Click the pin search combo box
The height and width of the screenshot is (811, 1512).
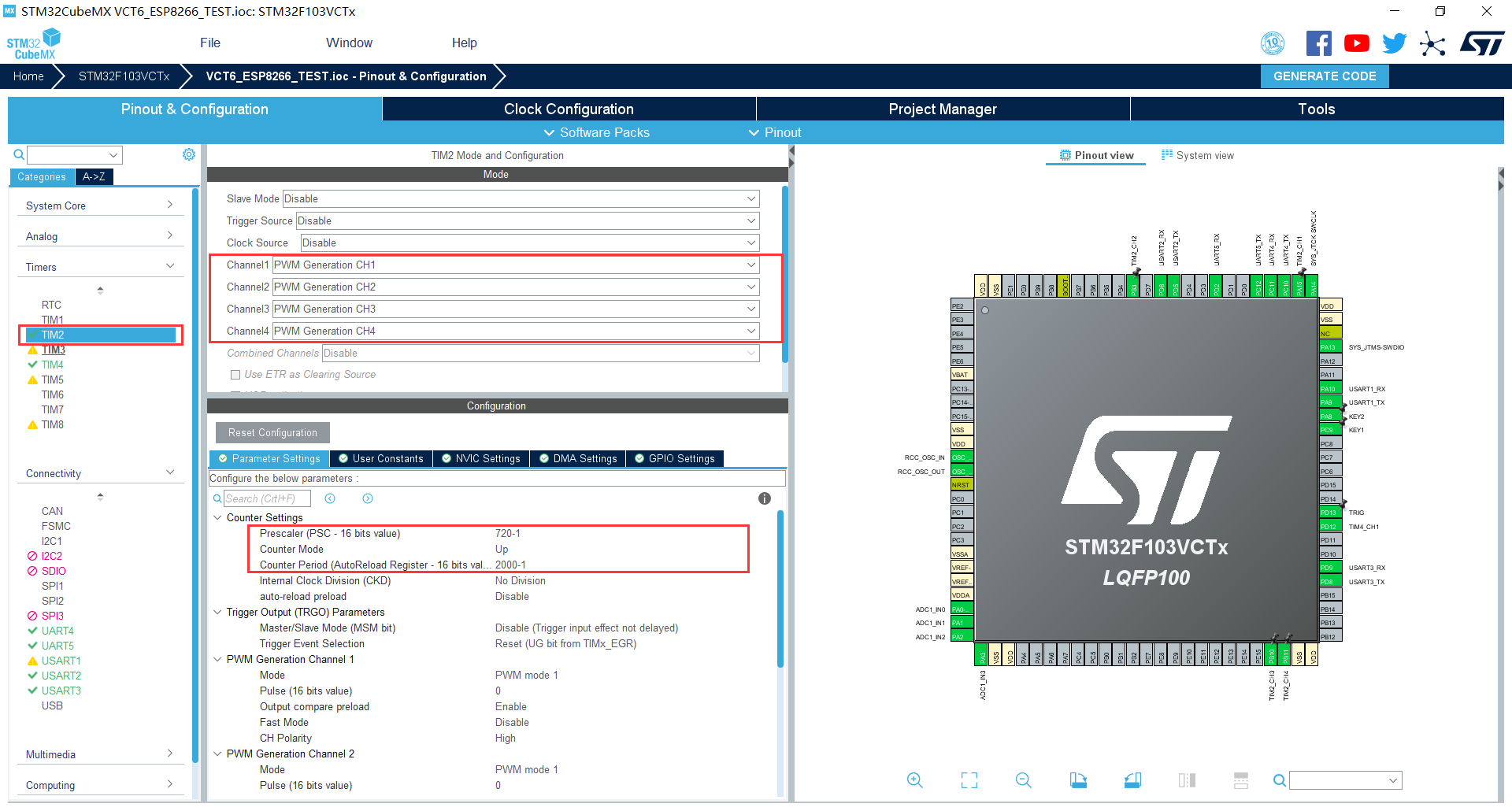tap(1346, 780)
